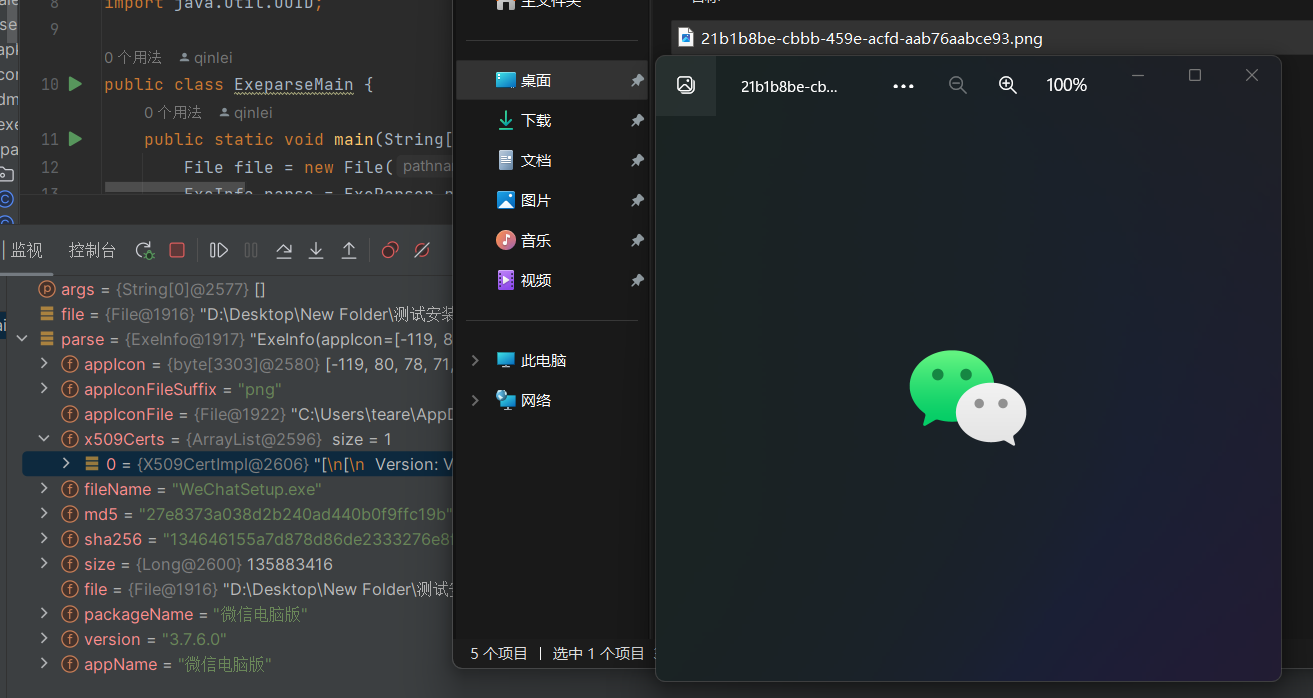Open the photo viewer gallery icon

[686, 86]
